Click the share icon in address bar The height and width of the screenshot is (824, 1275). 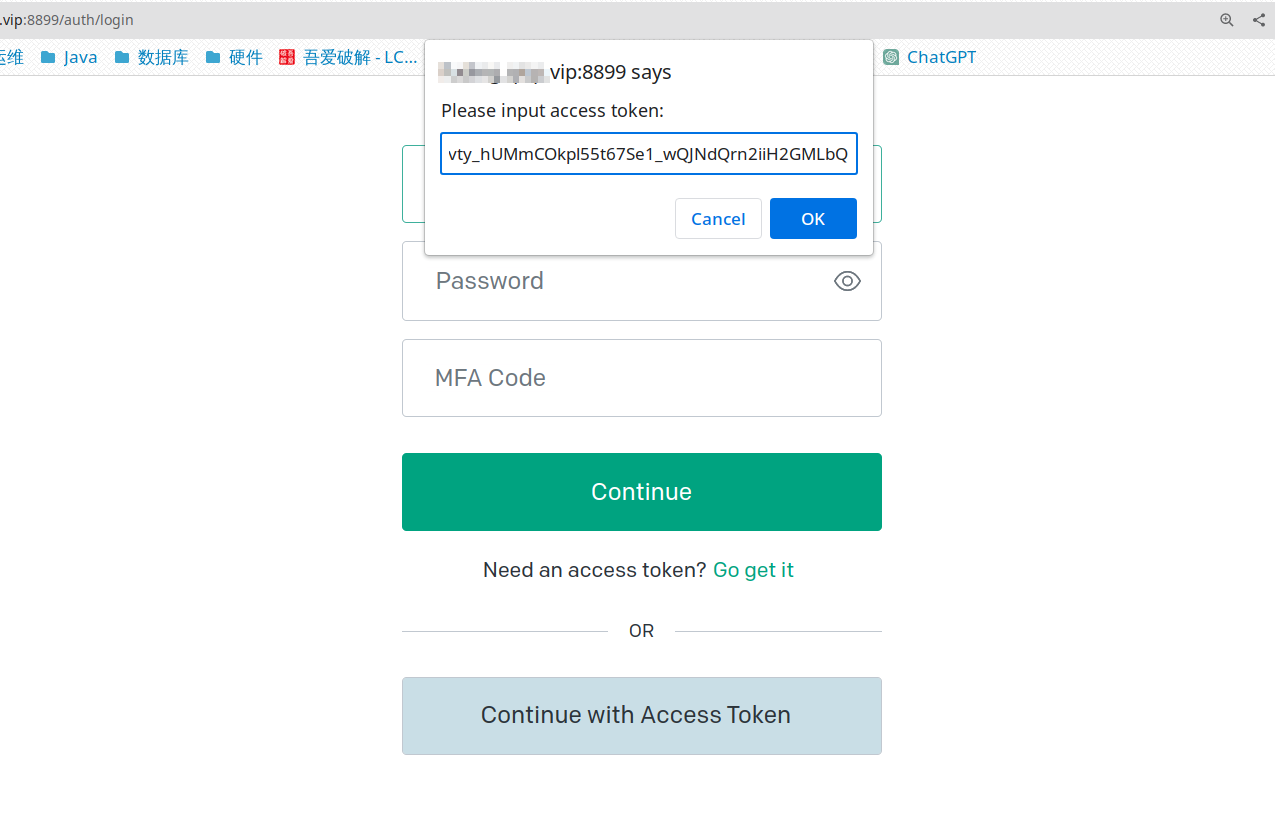tap(1258, 20)
